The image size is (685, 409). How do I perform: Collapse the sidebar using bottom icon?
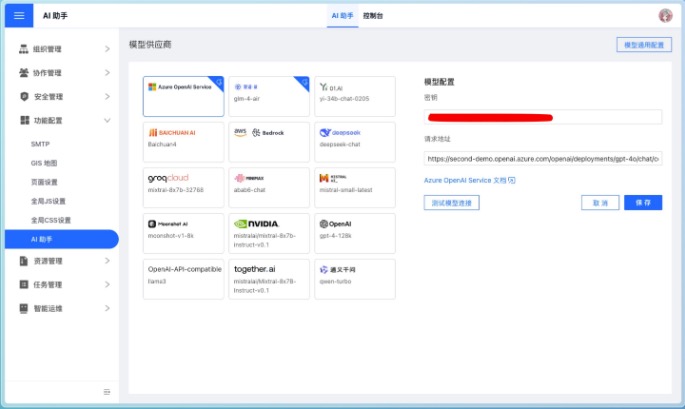tap(107, 392)
